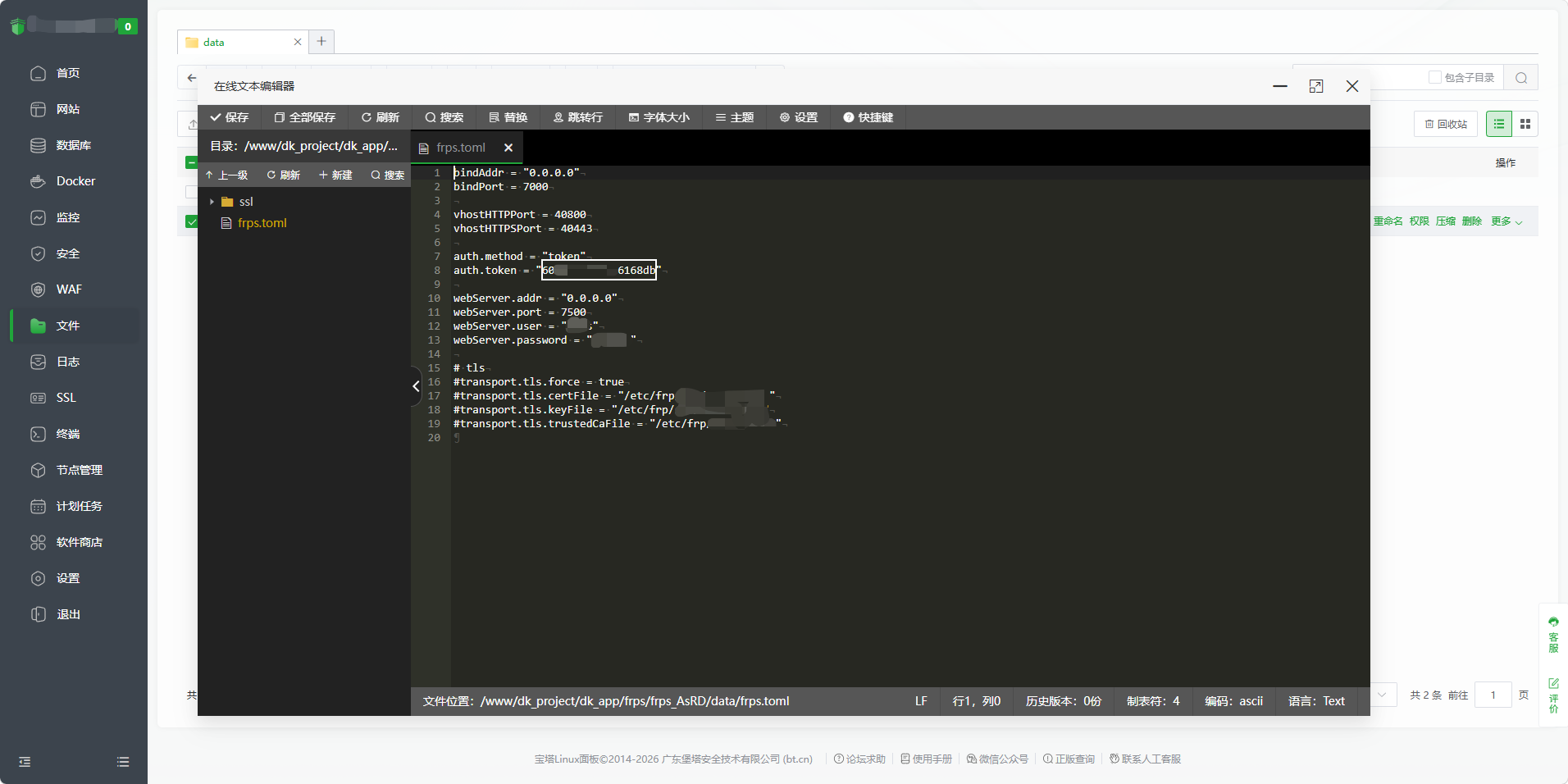Open the 字体大小 font size option

(x=659, y=117)
